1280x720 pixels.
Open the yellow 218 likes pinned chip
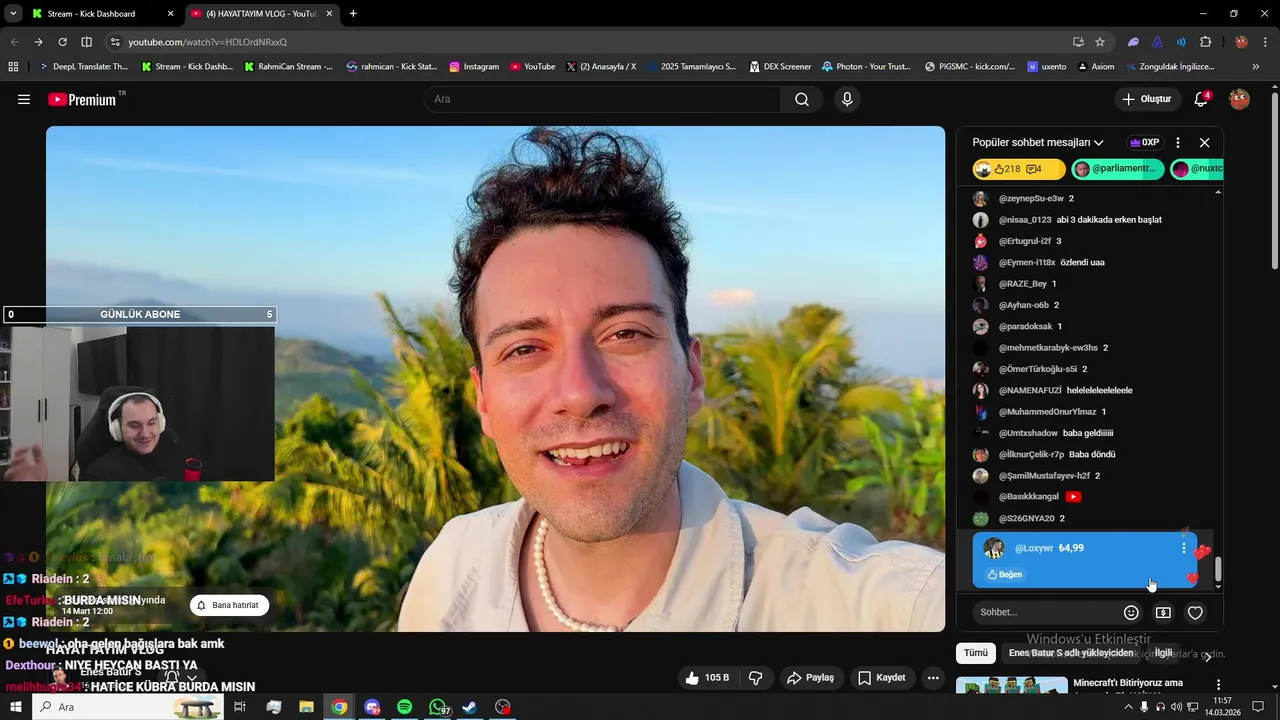pos(1018,169)
